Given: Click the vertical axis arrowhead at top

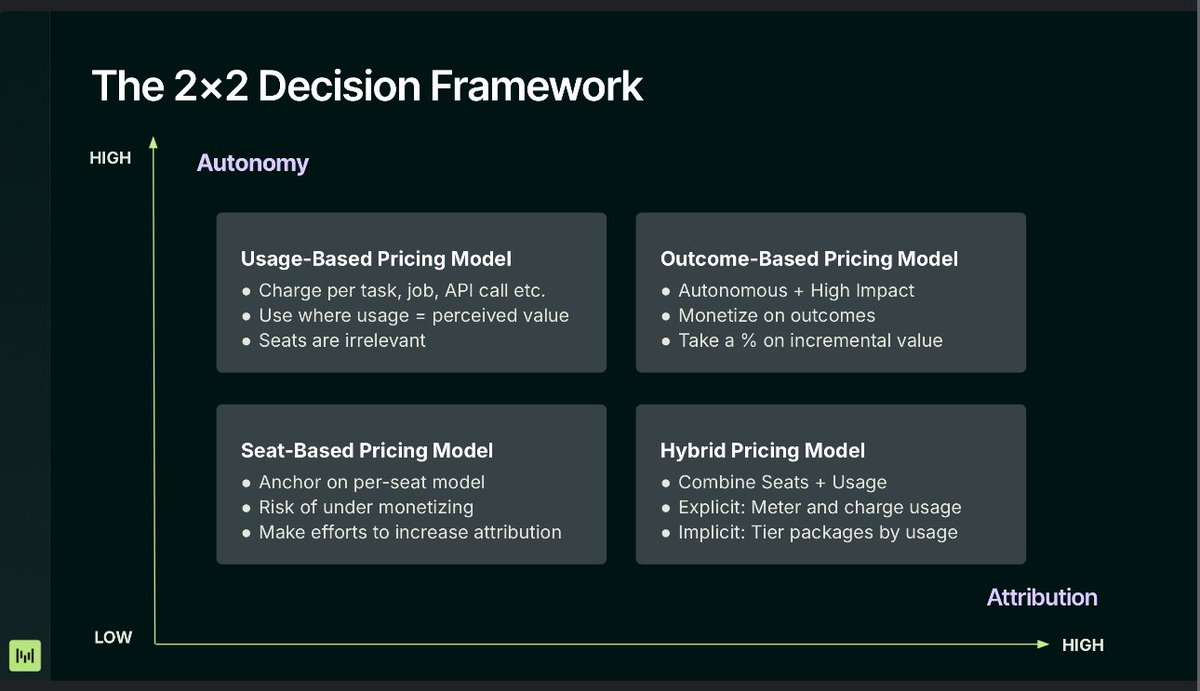Looking at the screenshot, I should click(154, 143).
